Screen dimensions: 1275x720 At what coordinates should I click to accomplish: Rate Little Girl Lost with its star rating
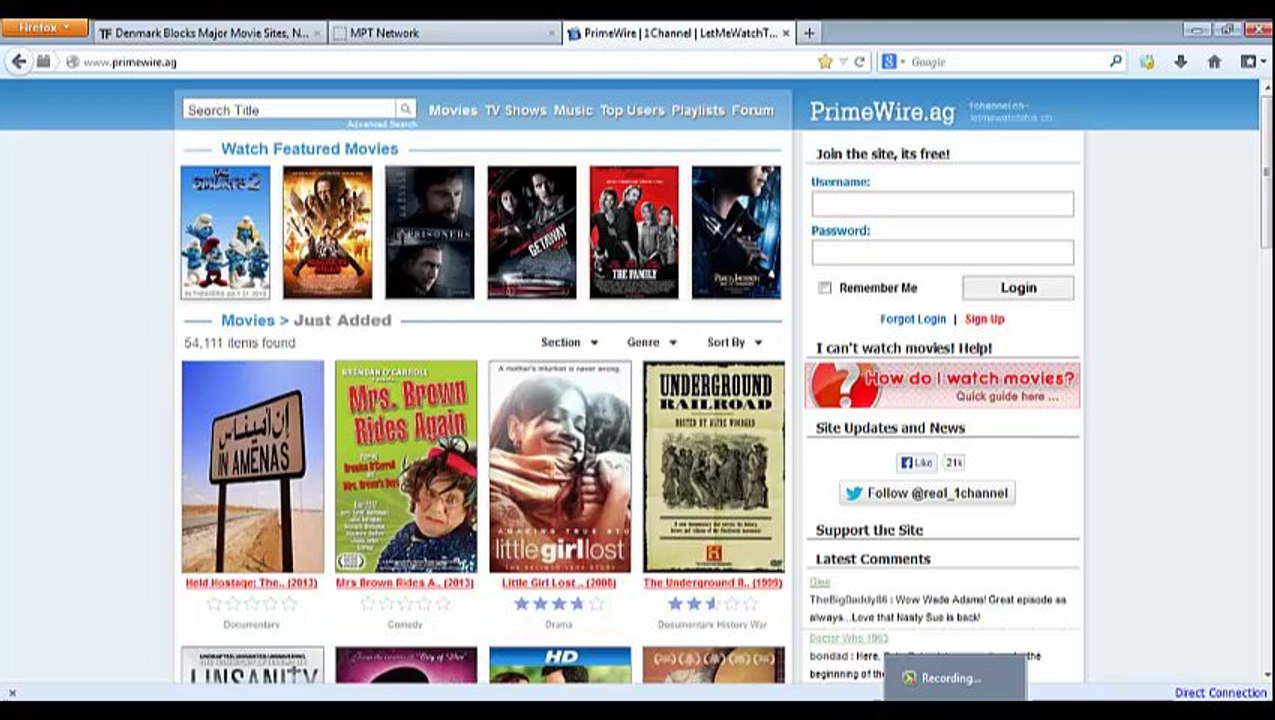coord(559,604)
